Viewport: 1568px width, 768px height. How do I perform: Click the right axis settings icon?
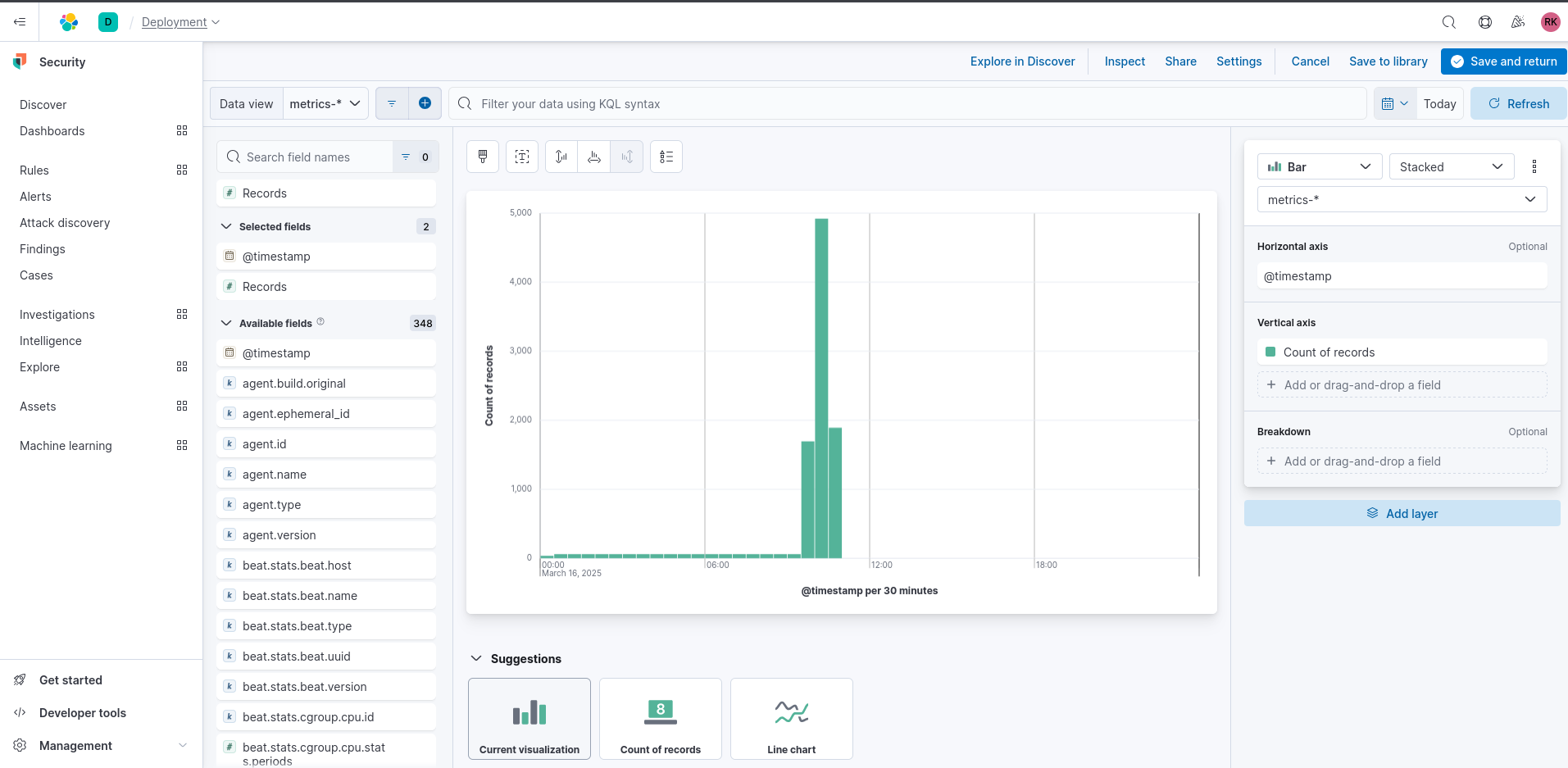click(x=627, y=157)
